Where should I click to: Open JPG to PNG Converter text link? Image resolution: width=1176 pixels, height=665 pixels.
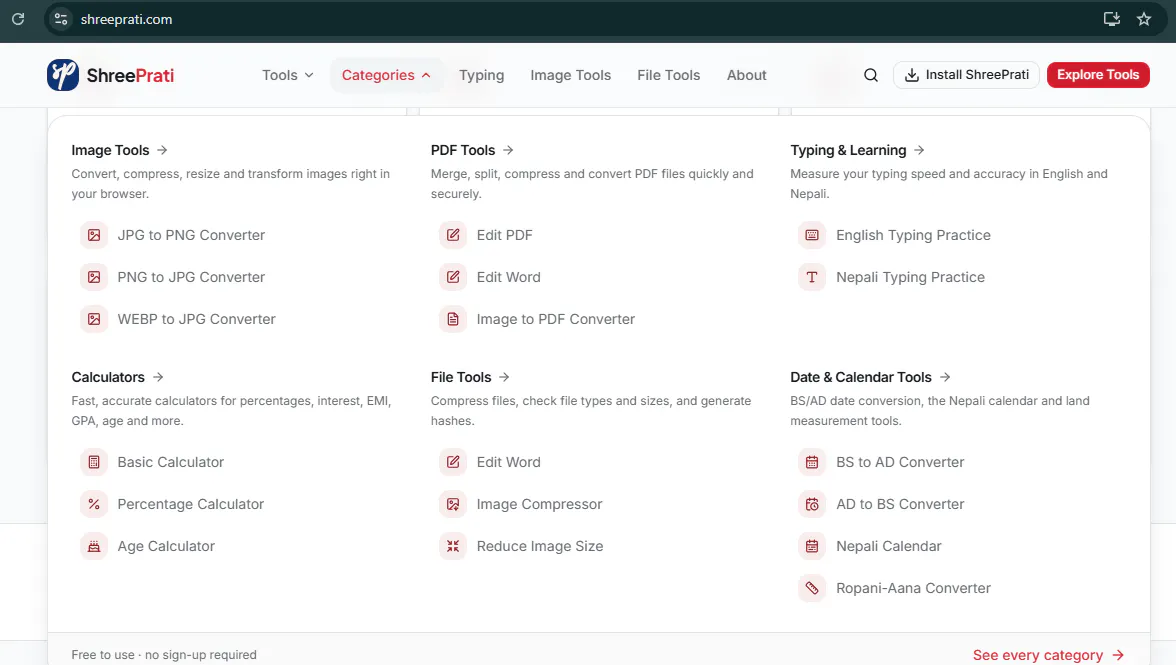tap(191, 235)
